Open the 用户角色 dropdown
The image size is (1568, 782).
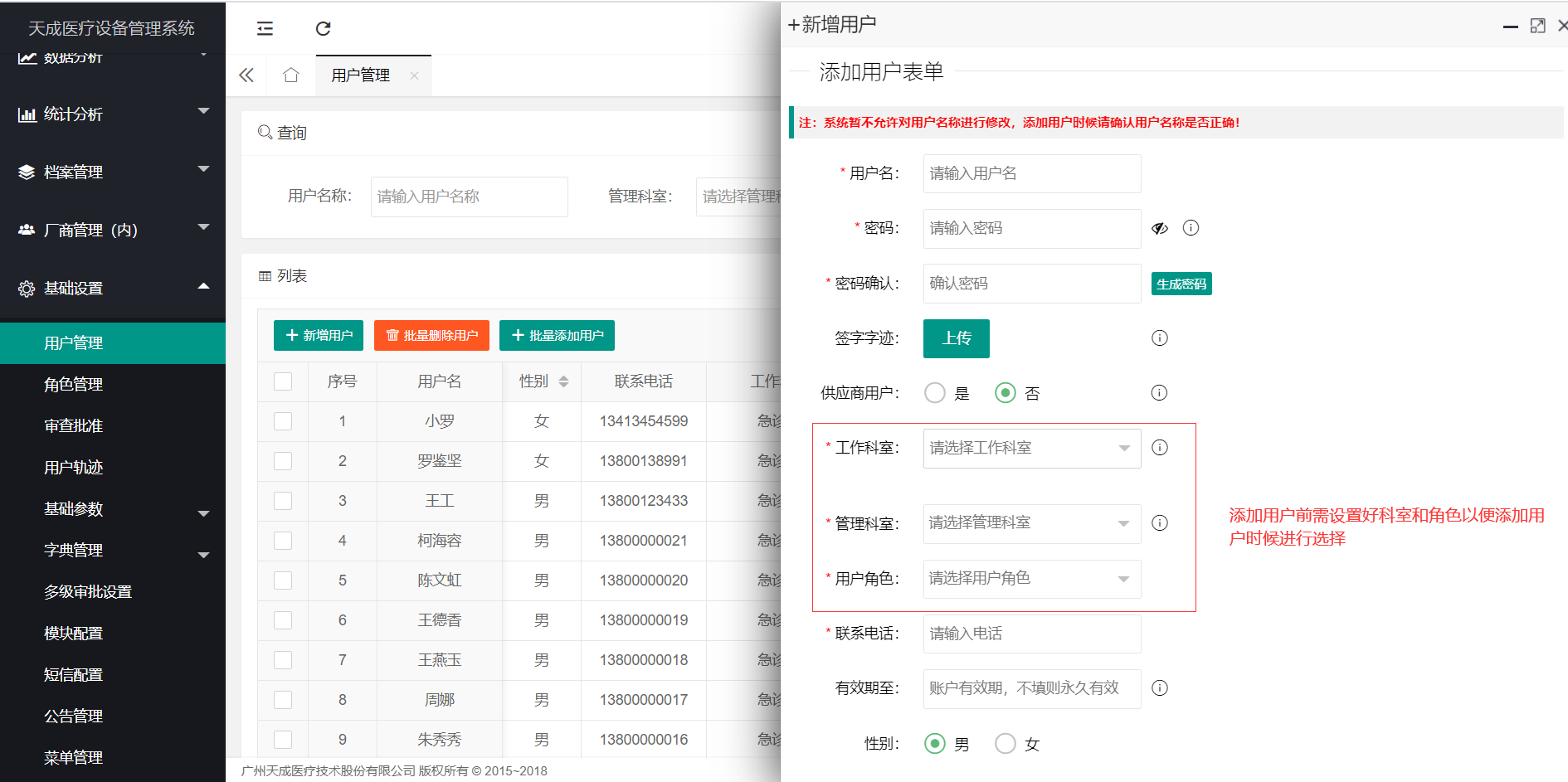point(1032,579)
